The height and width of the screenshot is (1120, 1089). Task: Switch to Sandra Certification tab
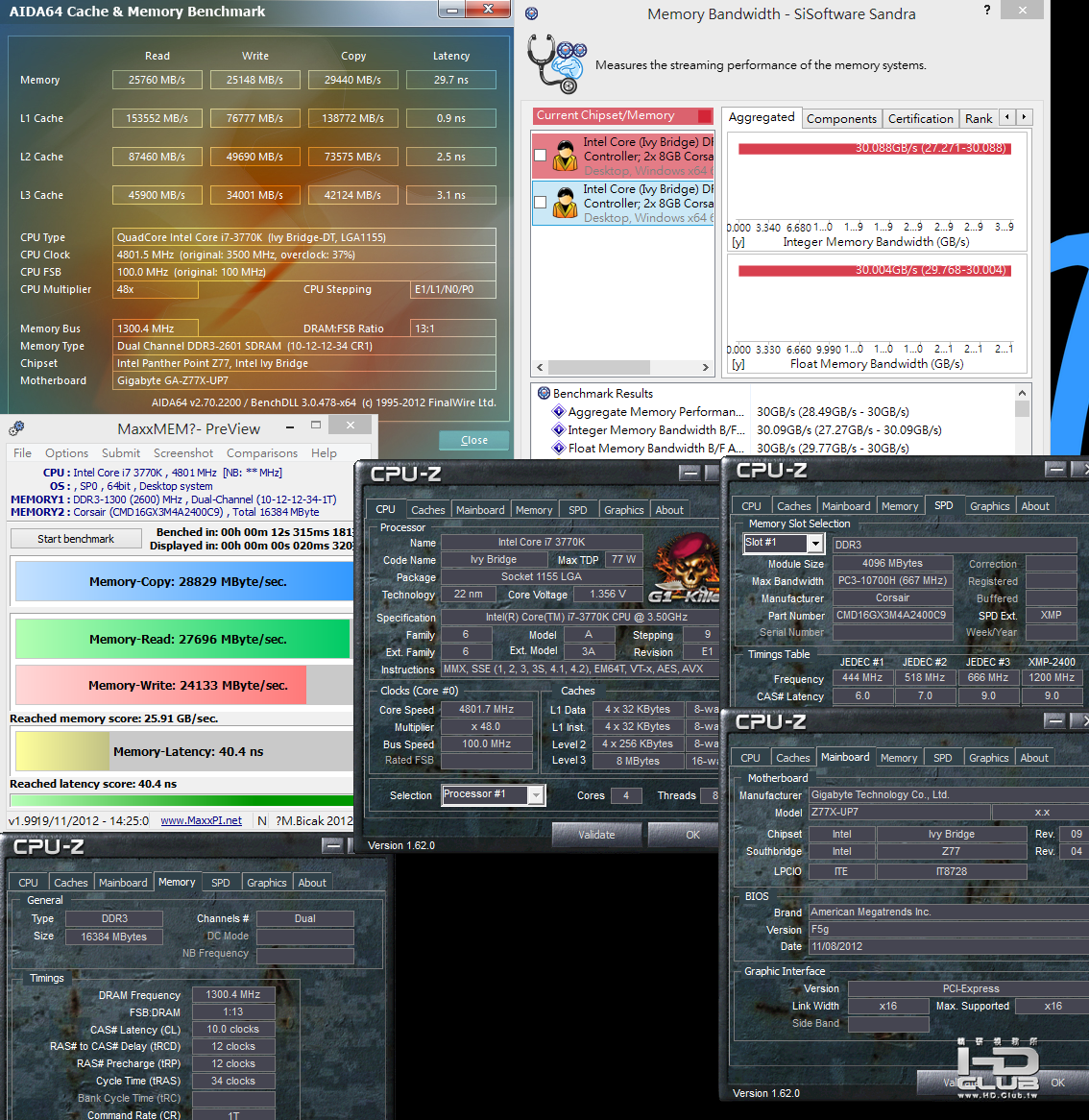[x=921, y=118]
